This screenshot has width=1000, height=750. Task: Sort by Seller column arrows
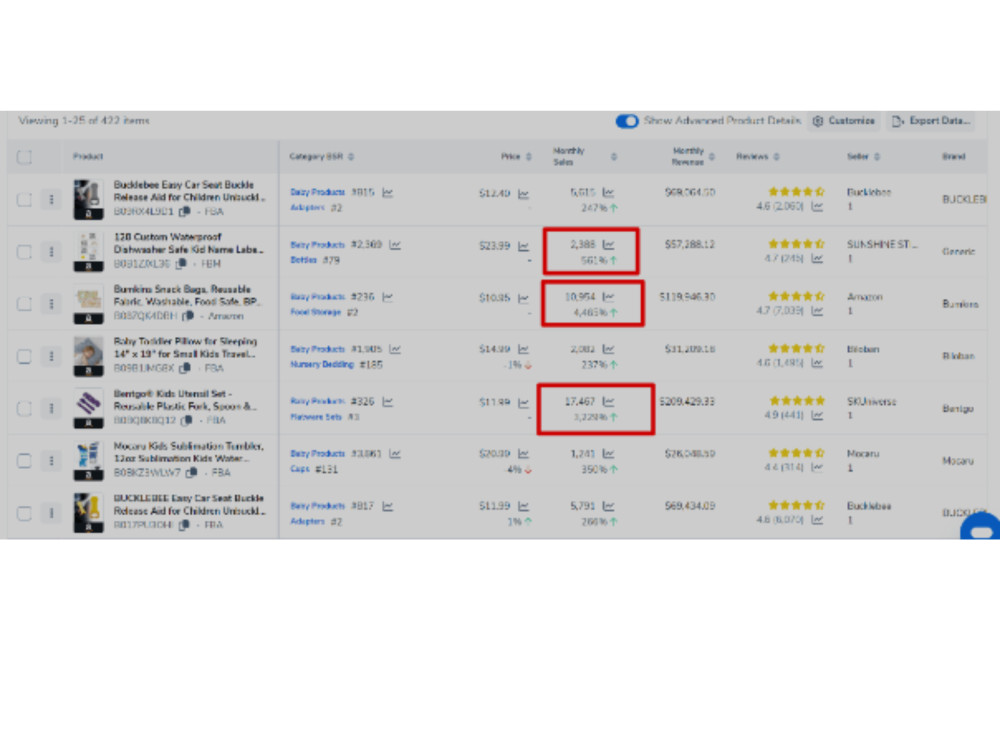pos(877,157)
